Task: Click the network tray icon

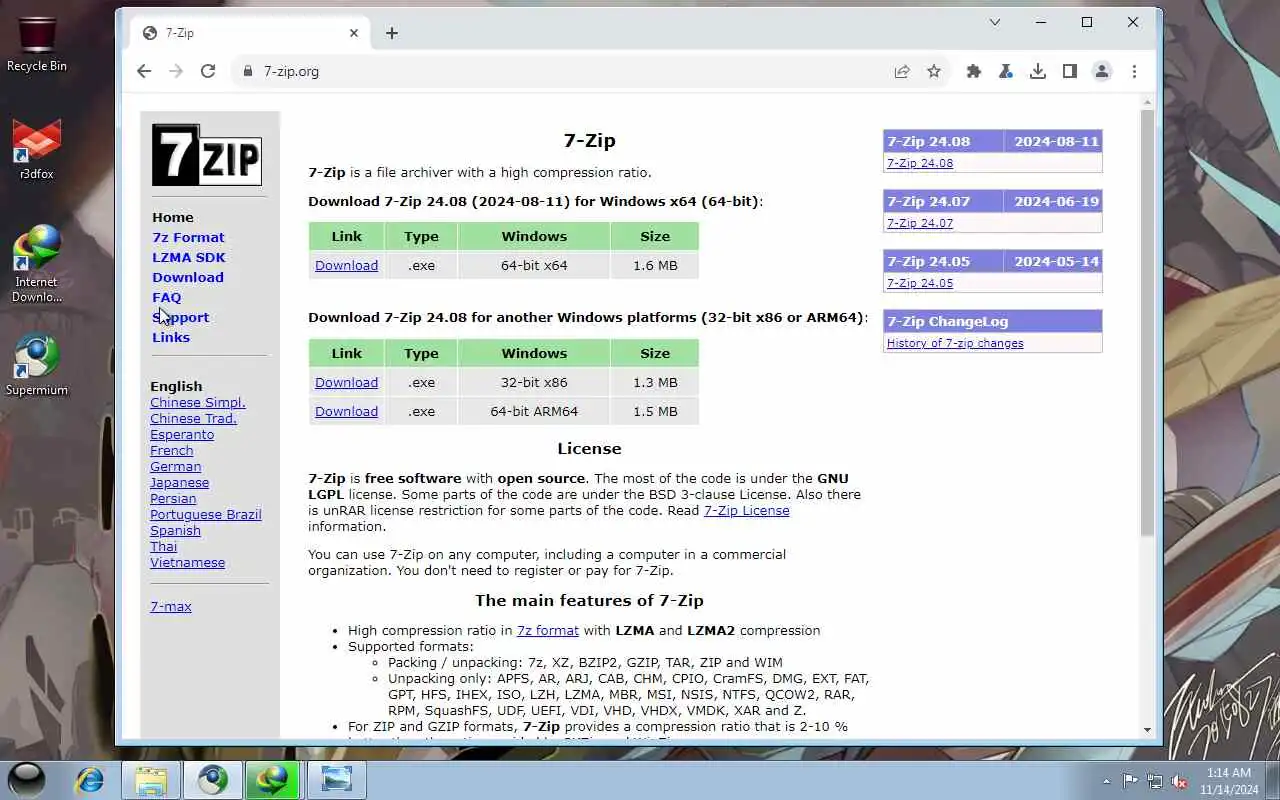Action: 1155,781
